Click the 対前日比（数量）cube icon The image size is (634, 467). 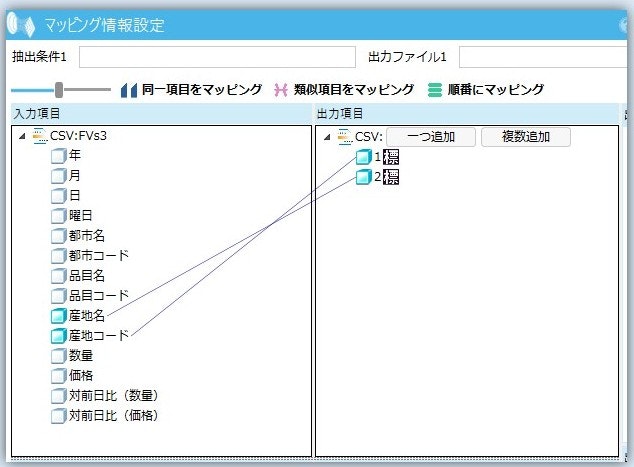point(59,396)
